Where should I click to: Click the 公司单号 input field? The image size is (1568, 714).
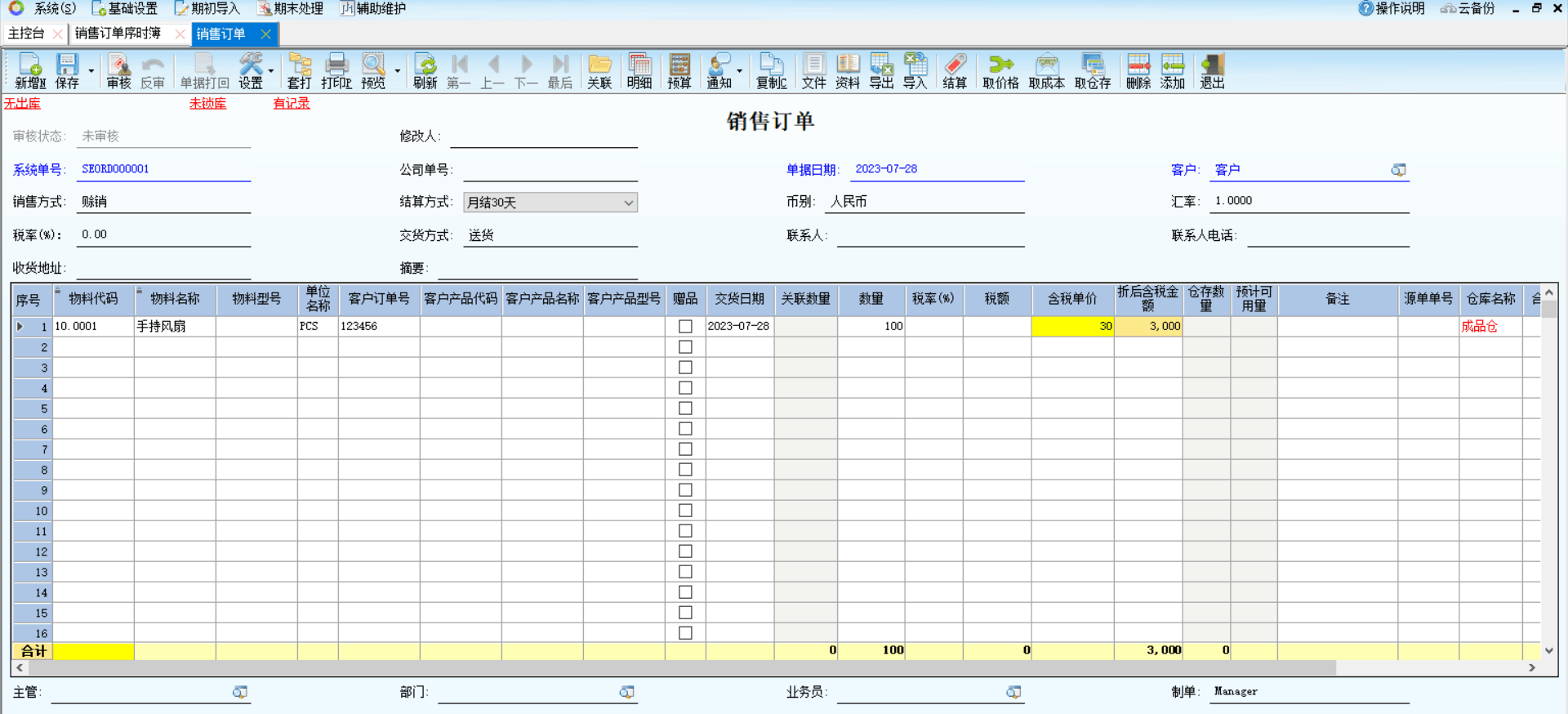(x=550, y=170)
